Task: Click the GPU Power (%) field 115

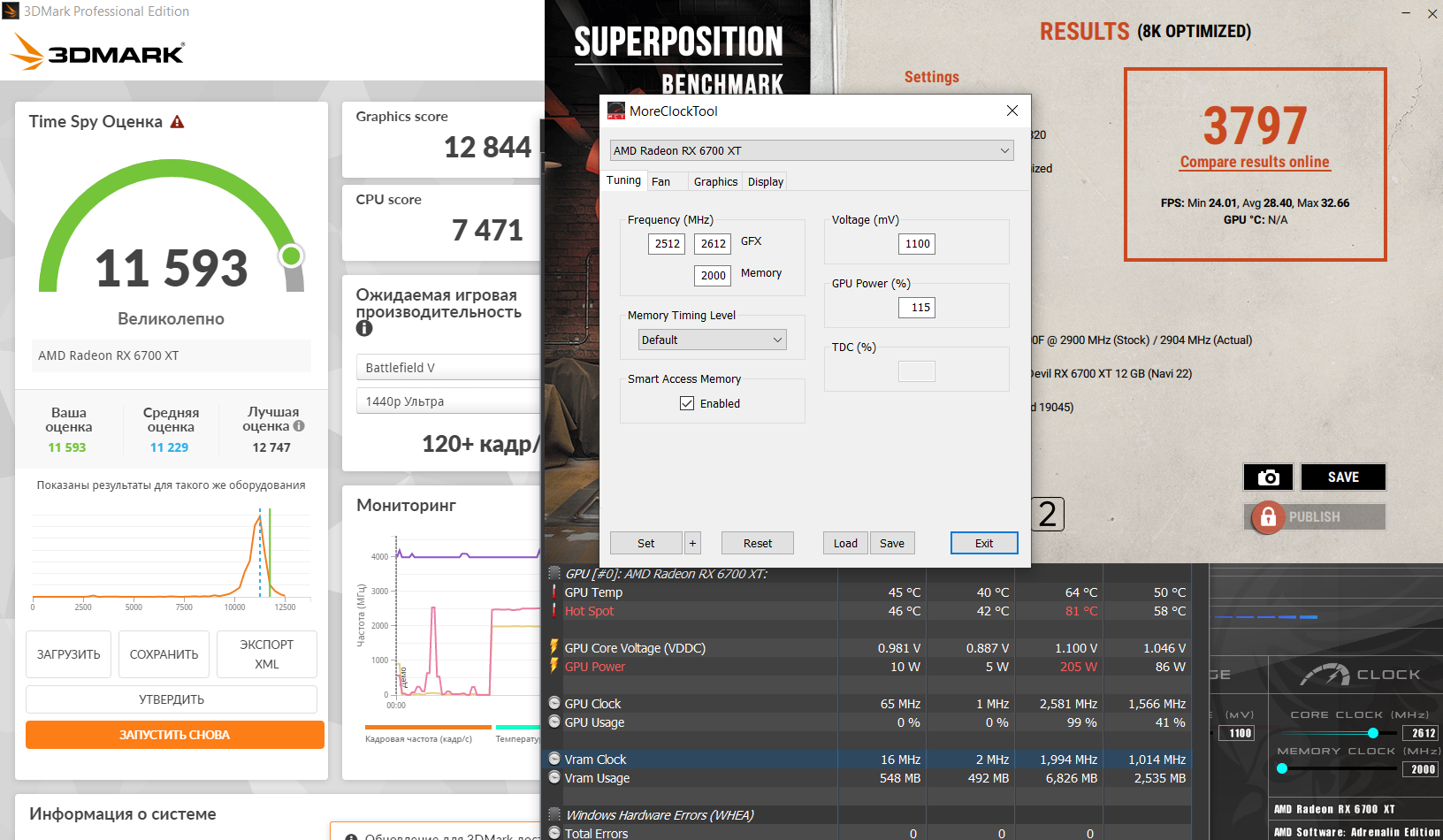Action: pos(917,308)
